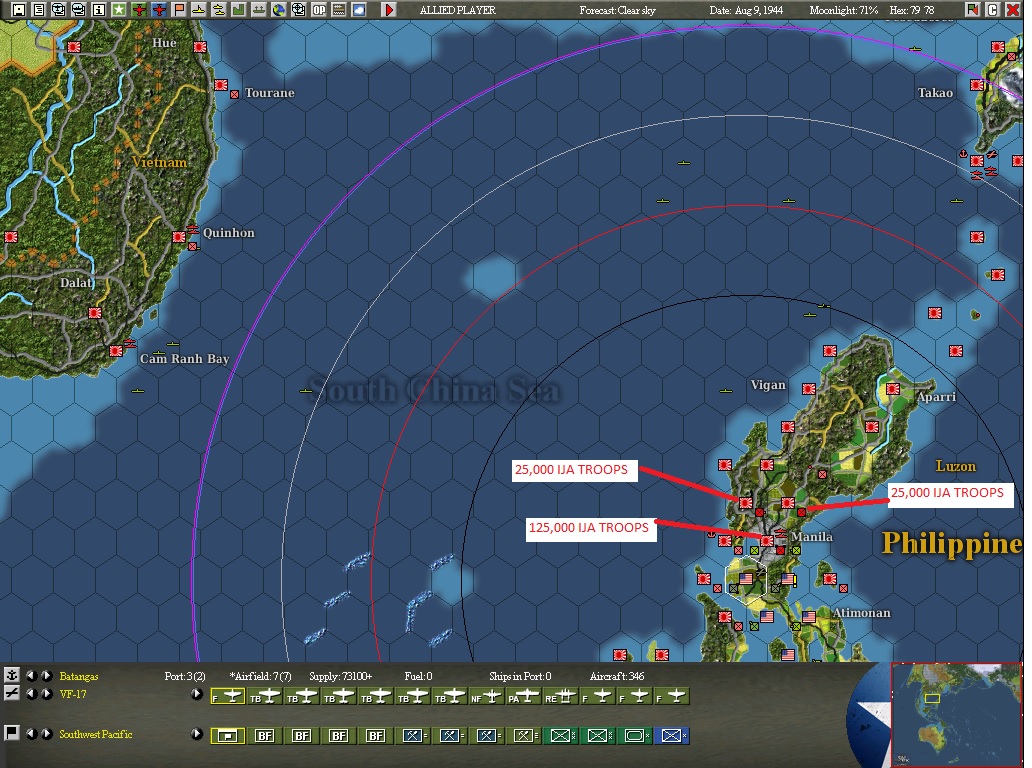Open the text document list icon

(x=39, y=10)
